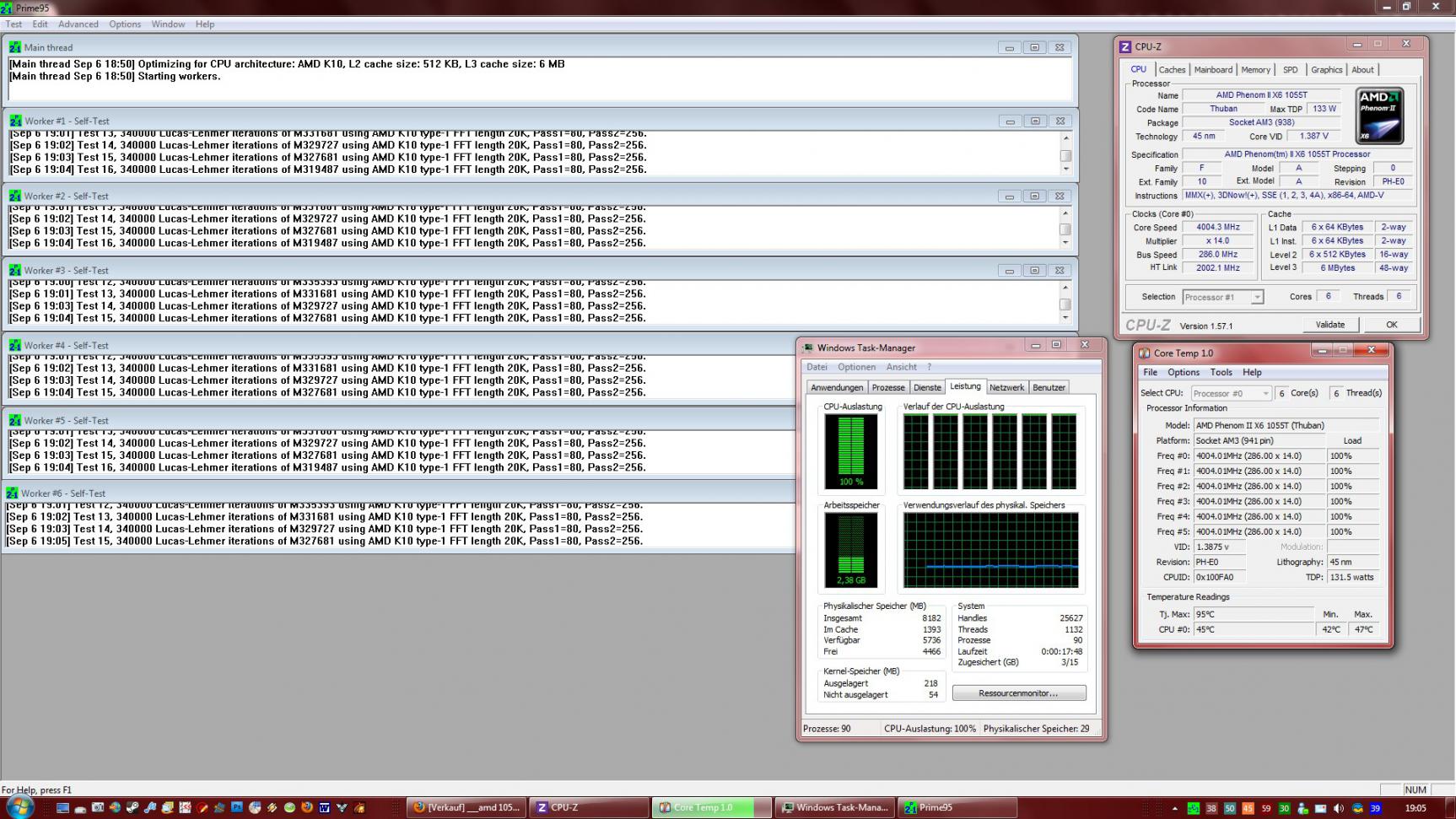Click the Core Temp icon in its title bar

tap(1145, 353)
